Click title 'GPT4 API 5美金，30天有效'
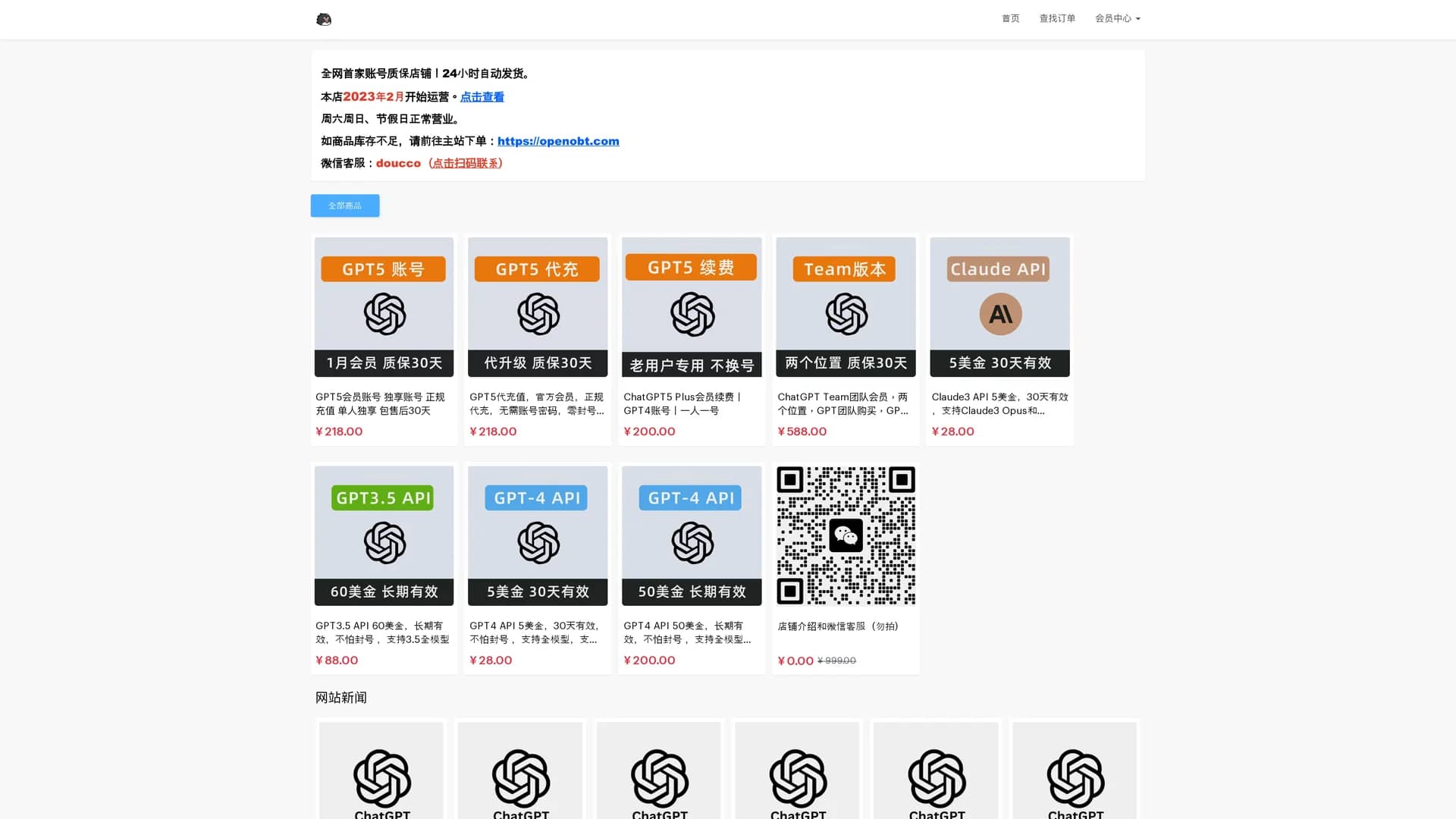1456x819 pixels. pos(535,632)
